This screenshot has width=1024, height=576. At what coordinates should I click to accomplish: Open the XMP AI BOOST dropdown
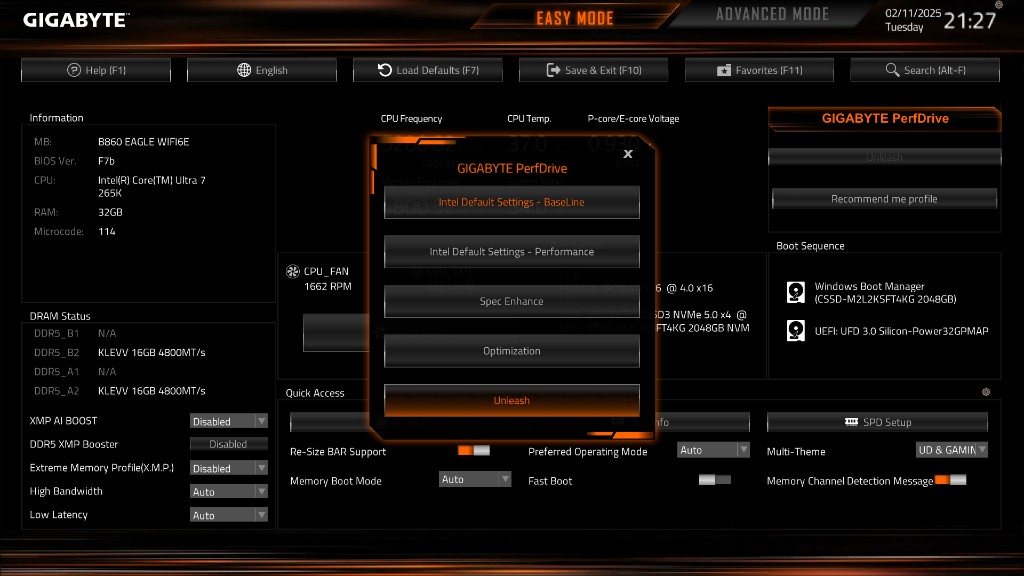[x=229, y=421]
